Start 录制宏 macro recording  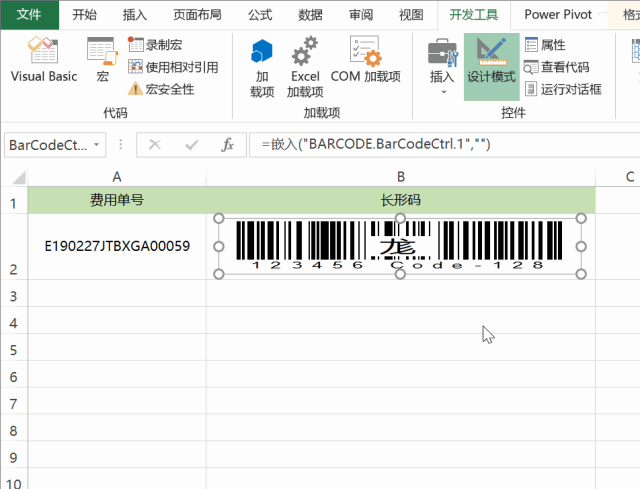coord(155,44)
